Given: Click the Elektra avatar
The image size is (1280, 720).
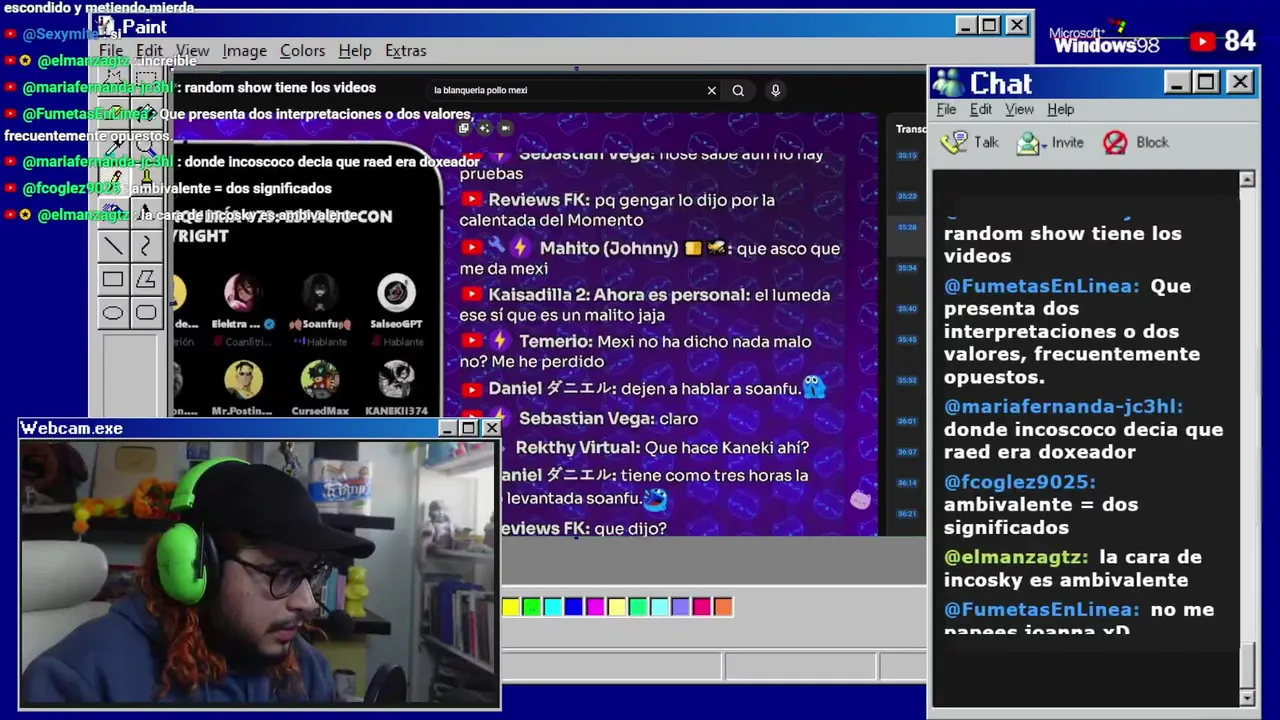Looking at the screenshot, I should [243, 292].
